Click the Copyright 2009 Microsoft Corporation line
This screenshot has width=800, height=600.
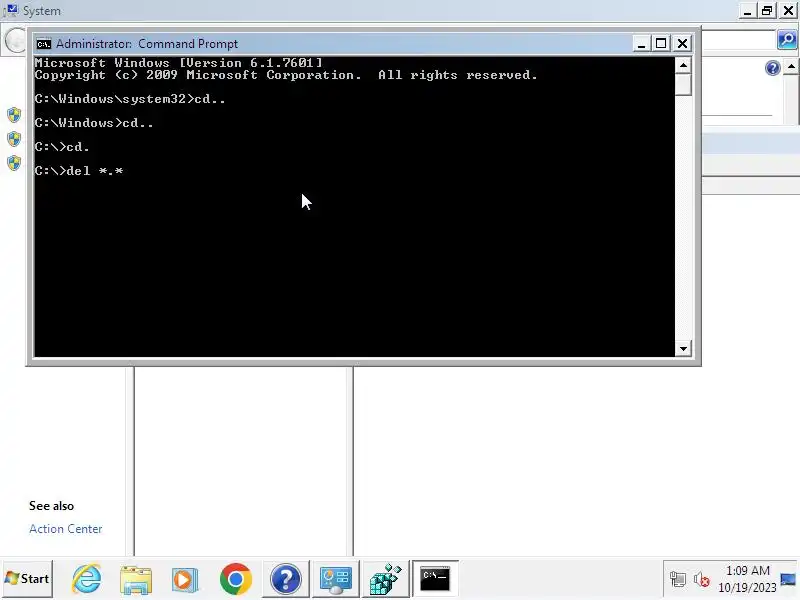click(x=286, y=75)
